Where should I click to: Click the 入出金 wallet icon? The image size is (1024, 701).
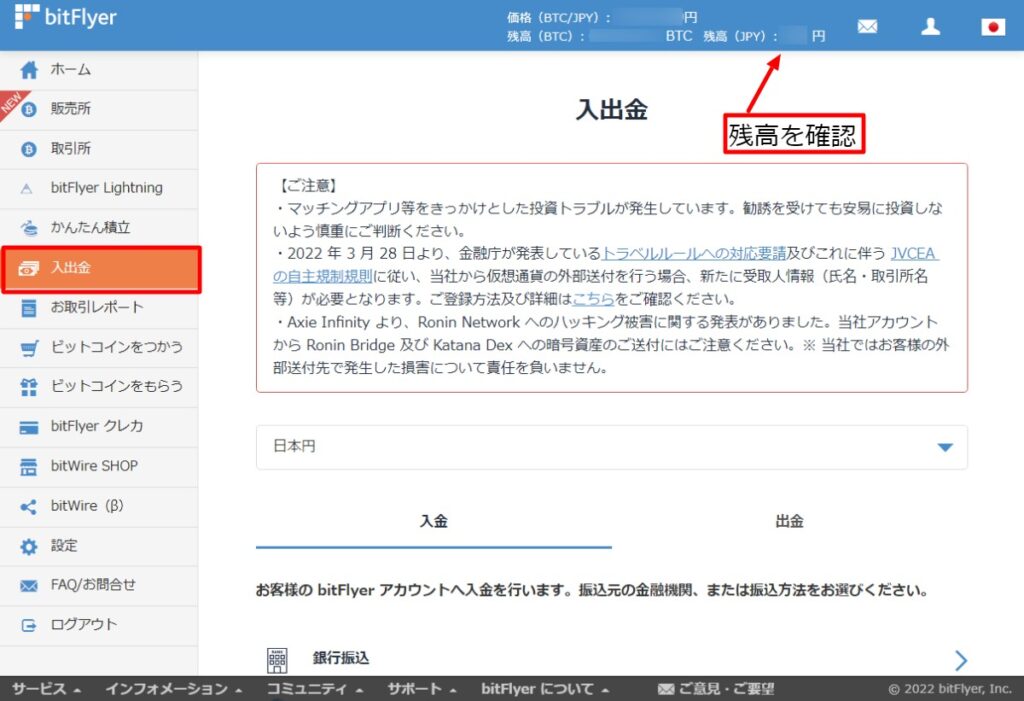[29, 268]
